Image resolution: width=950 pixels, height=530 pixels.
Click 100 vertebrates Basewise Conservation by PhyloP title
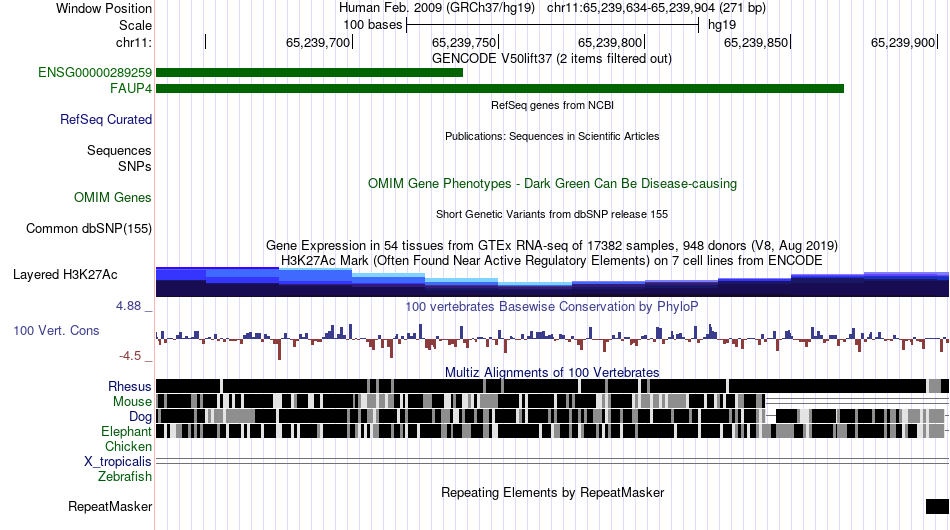click(x=552, y=306)
